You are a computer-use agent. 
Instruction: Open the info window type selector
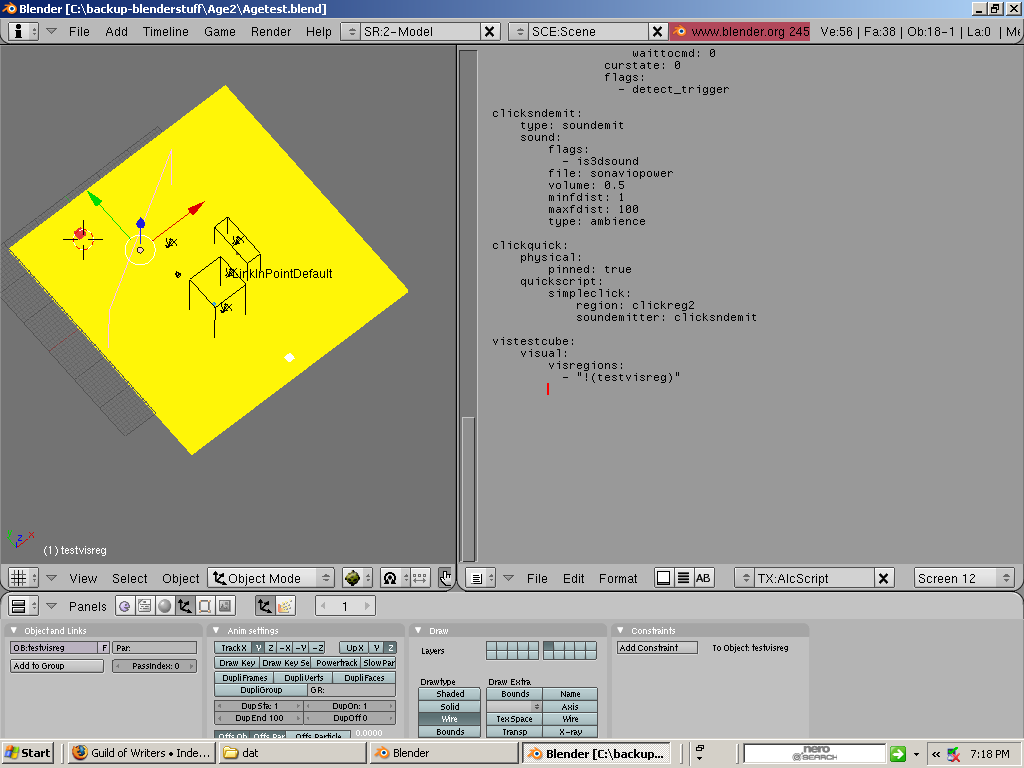pos(24,31)
